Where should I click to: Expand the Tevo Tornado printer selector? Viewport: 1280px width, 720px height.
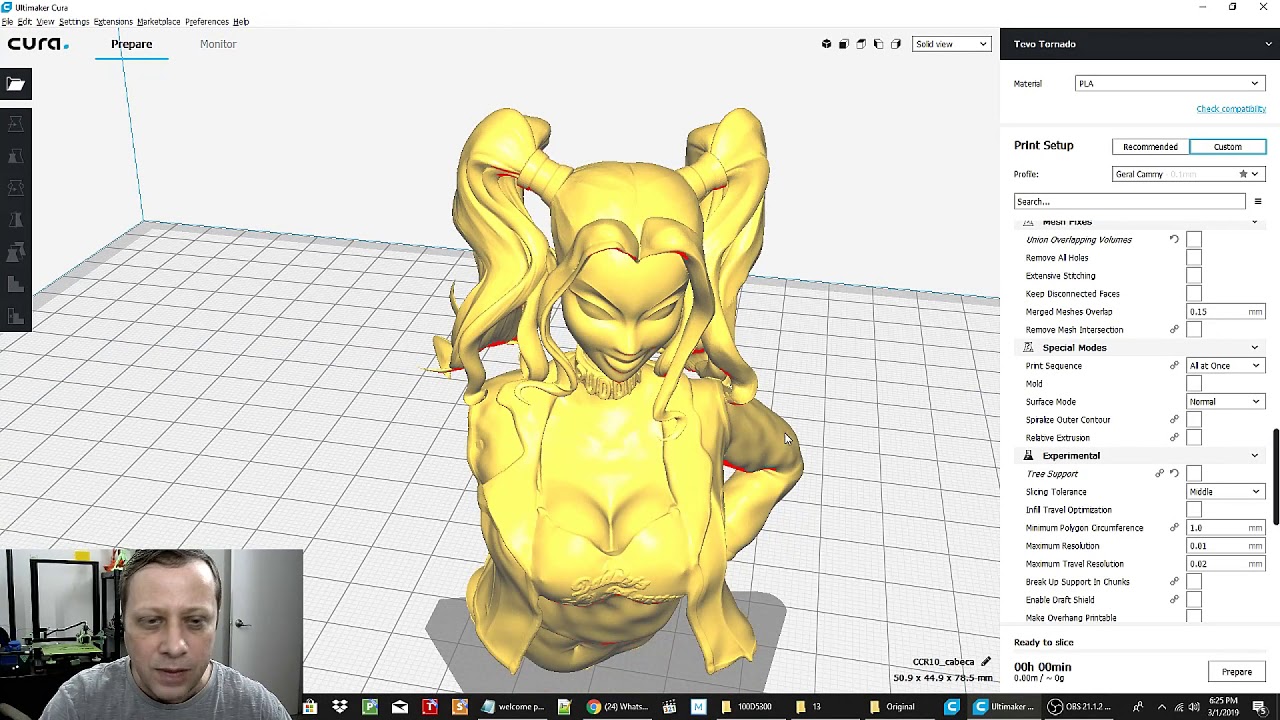[x=1140, y=44]
